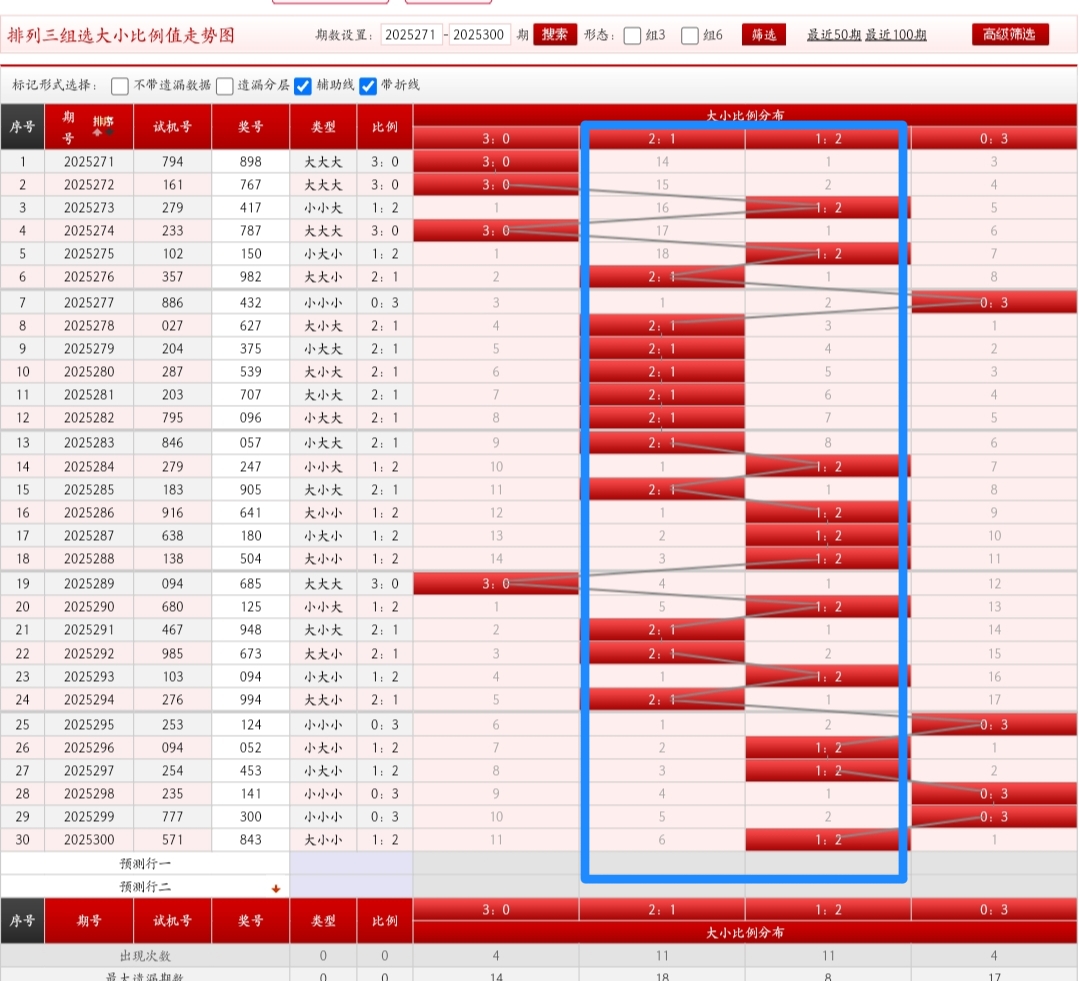1080x981 pixels.
Task: Focus the start period field 2025271
Action: (x=411, y=34)
